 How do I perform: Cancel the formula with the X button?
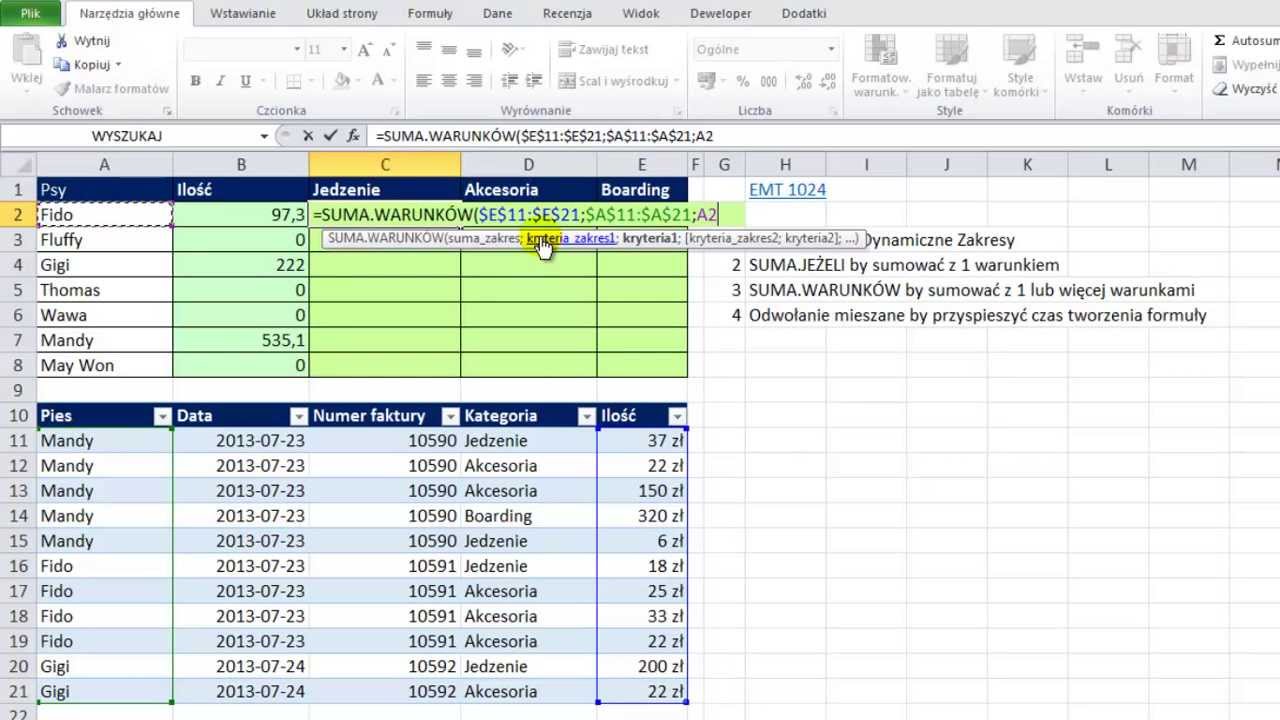(308, 135)
